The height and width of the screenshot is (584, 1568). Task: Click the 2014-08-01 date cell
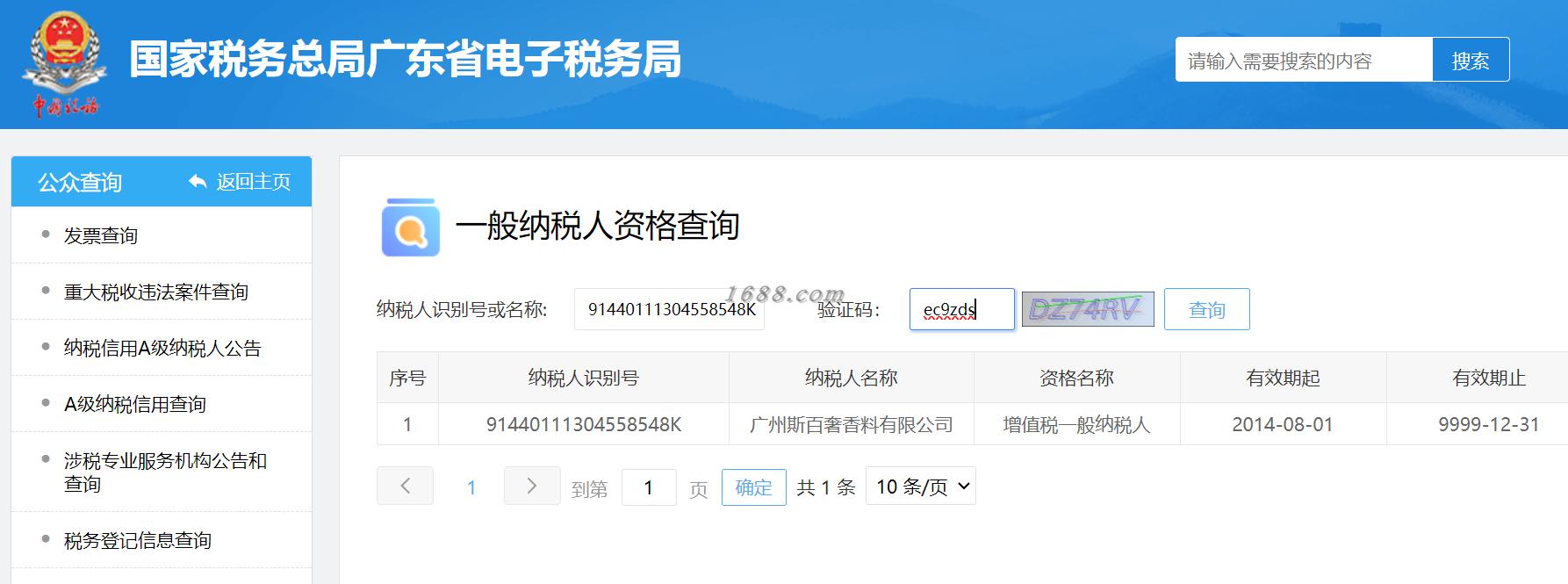tap(1284, 424)
